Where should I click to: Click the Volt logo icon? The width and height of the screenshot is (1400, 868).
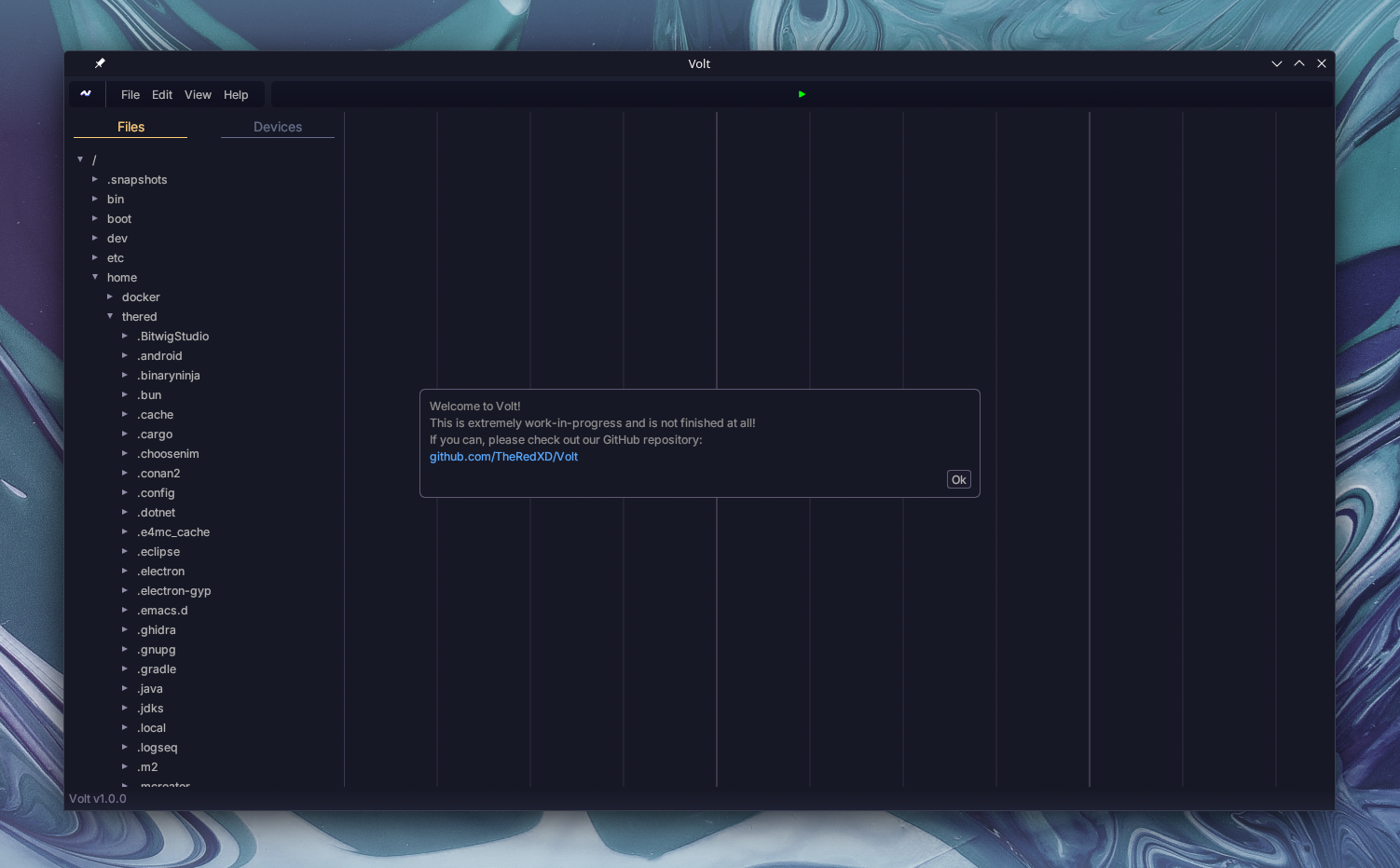point(86,94)
